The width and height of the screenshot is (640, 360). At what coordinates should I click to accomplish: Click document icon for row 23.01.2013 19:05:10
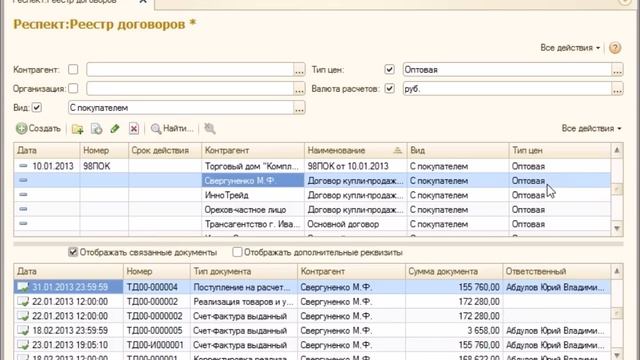tap(23, 345)
